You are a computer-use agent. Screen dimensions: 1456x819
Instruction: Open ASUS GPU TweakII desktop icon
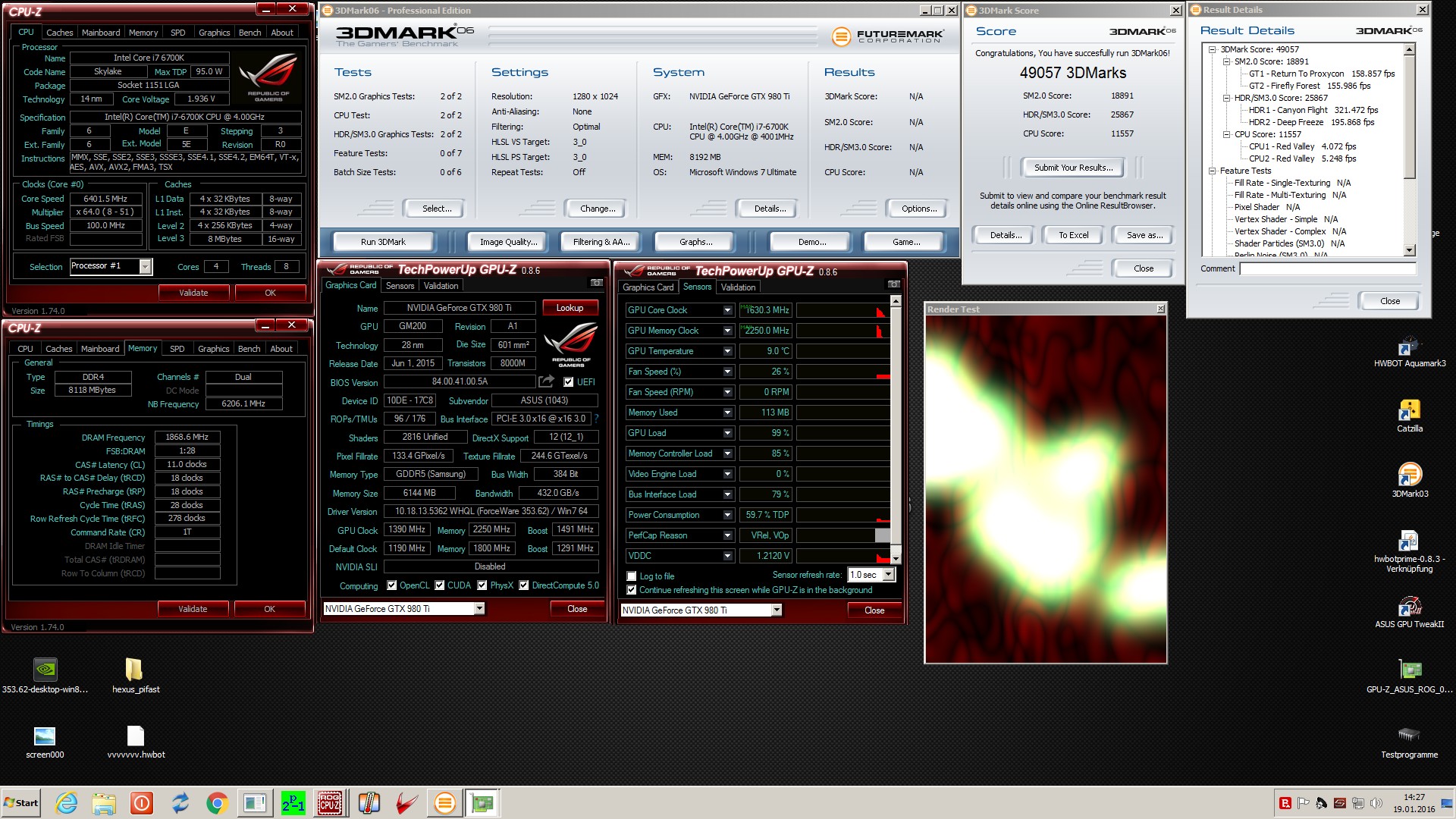click(x=1409, y=613)
